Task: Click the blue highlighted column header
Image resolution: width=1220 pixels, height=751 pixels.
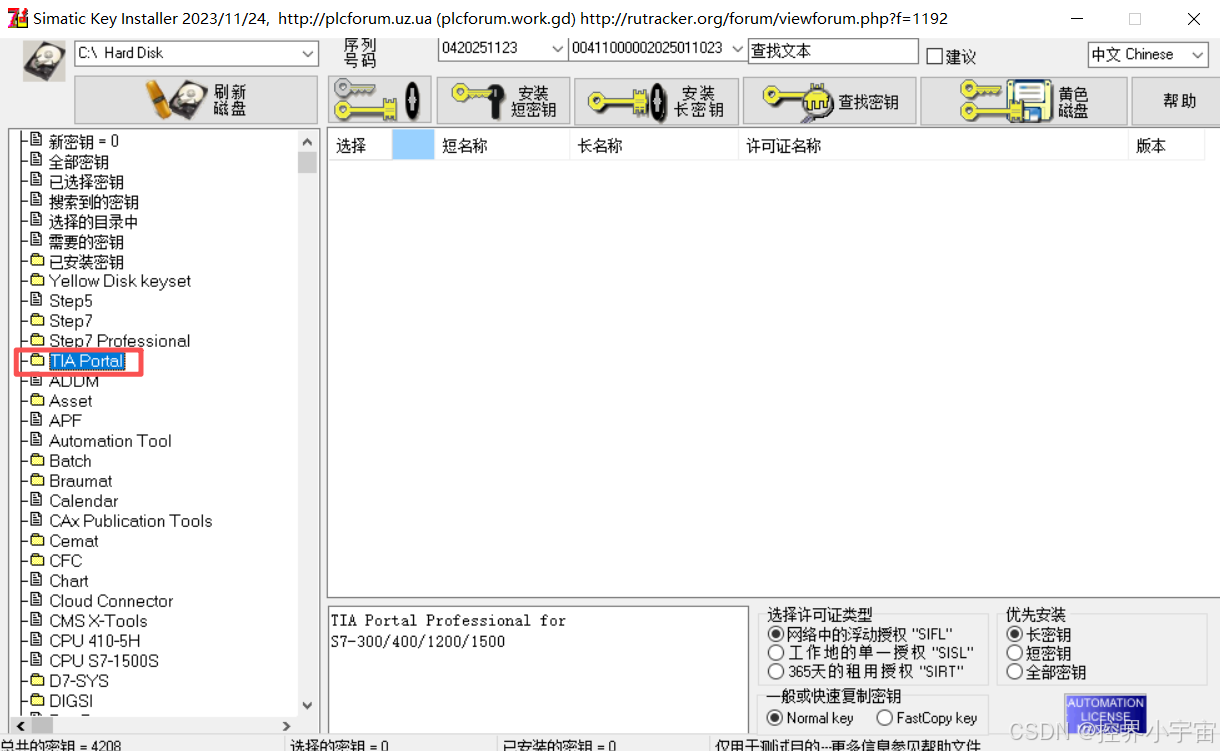Action: 413,146
